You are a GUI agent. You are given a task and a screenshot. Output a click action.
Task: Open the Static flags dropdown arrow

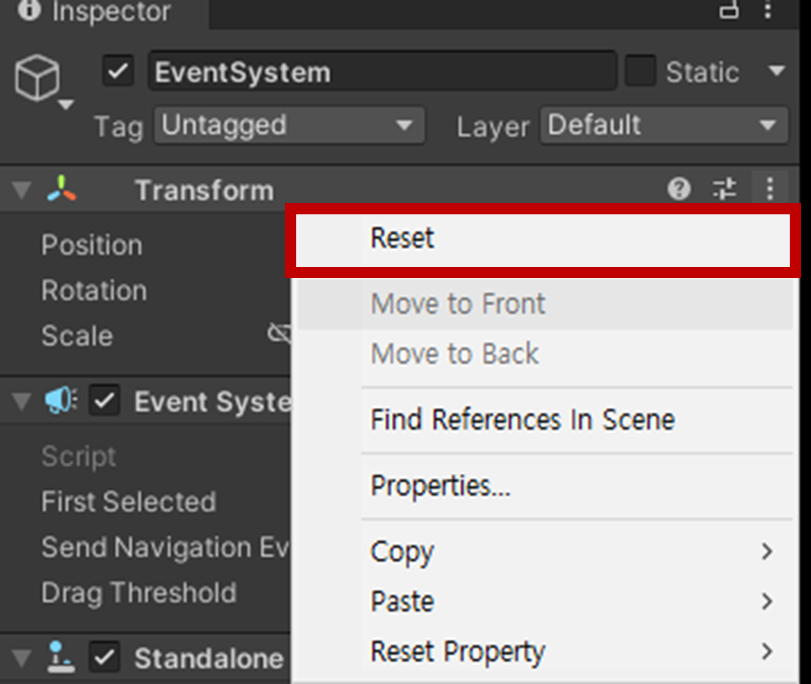pyautogui.click(x=777, y=70)
